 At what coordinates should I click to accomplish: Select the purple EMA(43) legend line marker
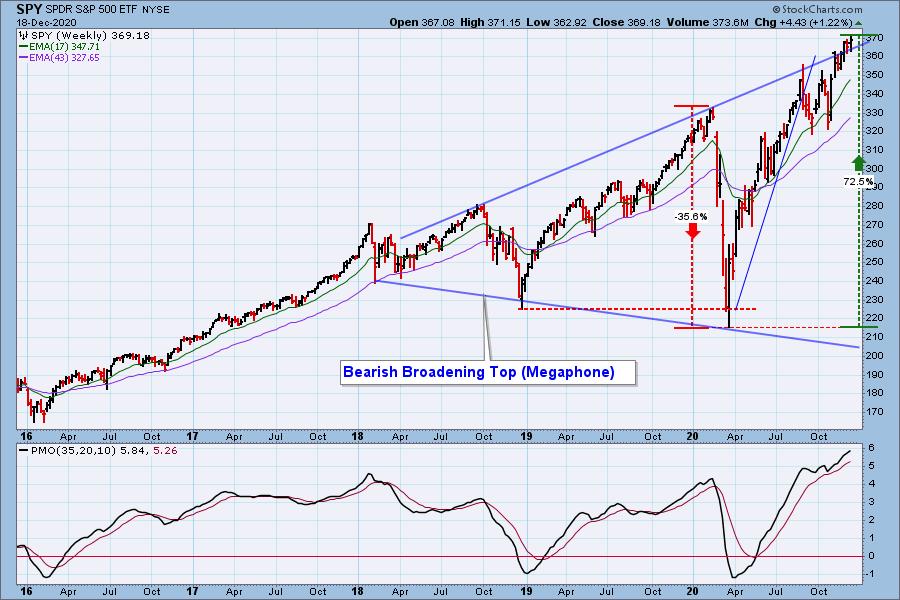click(24, 57)
